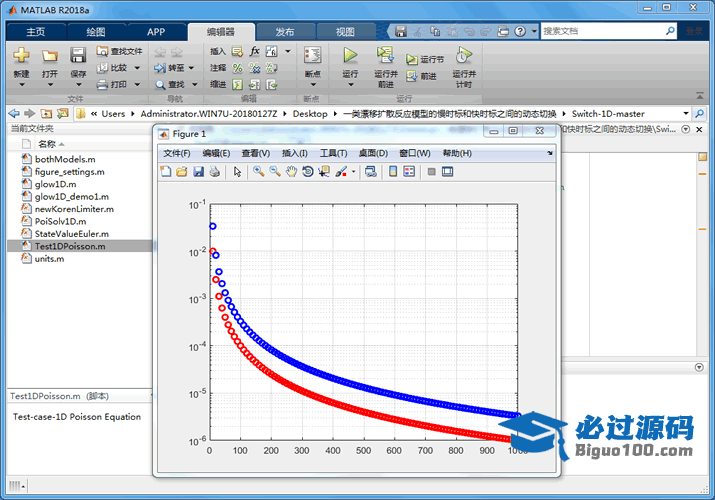Open the Brush tool color dropdown arrow
715x500 pixels.
[x=353, y=172]
